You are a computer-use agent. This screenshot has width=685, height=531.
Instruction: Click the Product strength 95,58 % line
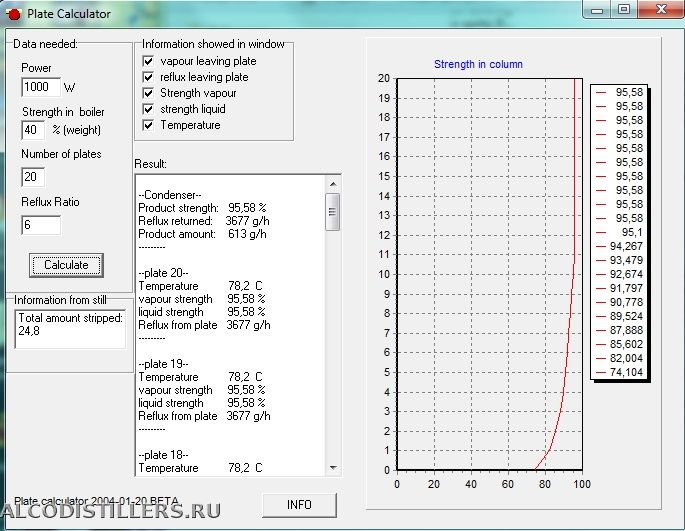tap(202, 208)
